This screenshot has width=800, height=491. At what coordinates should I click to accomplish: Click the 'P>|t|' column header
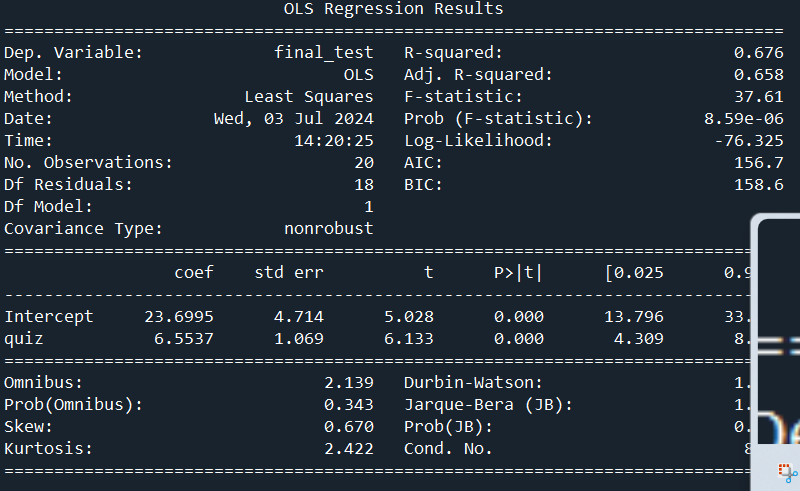518,273
